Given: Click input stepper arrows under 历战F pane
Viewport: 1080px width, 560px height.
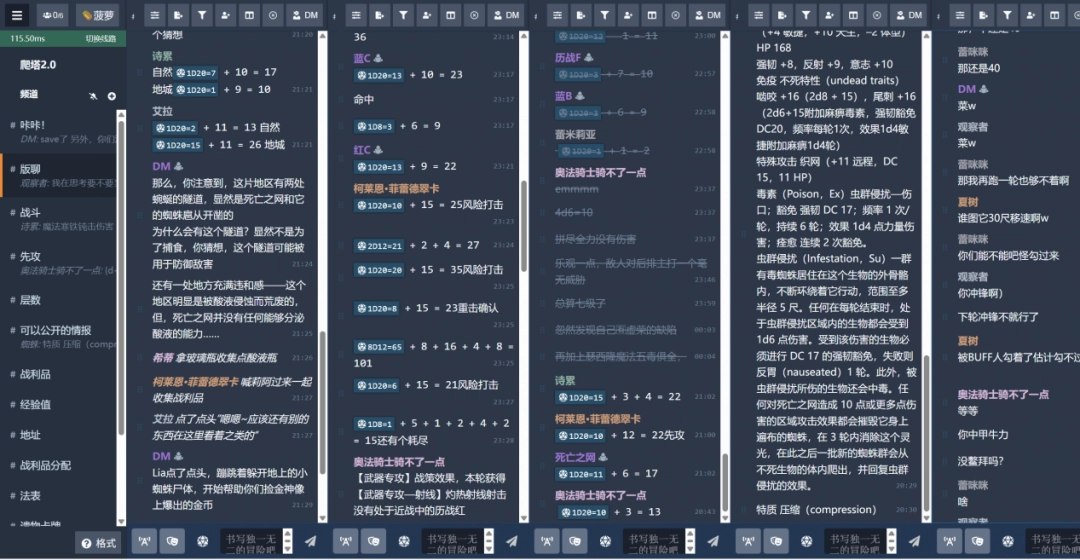Looking at the screenshot, I should [x=689, y=541].
